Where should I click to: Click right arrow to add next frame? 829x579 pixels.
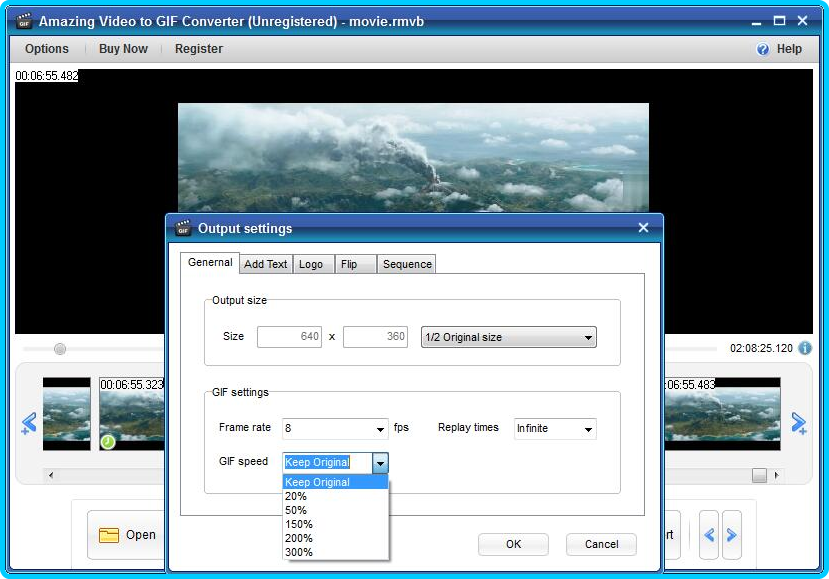point(798,423)
